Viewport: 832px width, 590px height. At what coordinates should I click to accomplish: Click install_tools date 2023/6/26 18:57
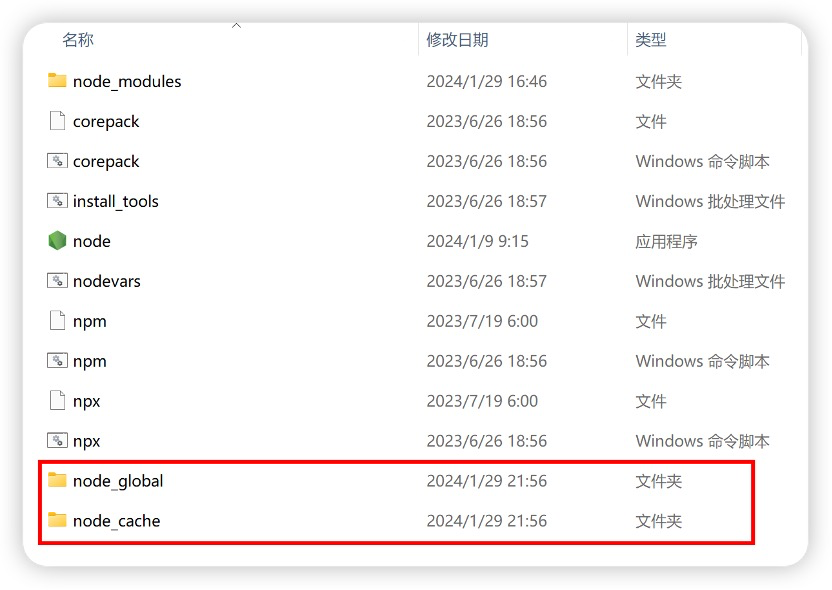point(487,201)
